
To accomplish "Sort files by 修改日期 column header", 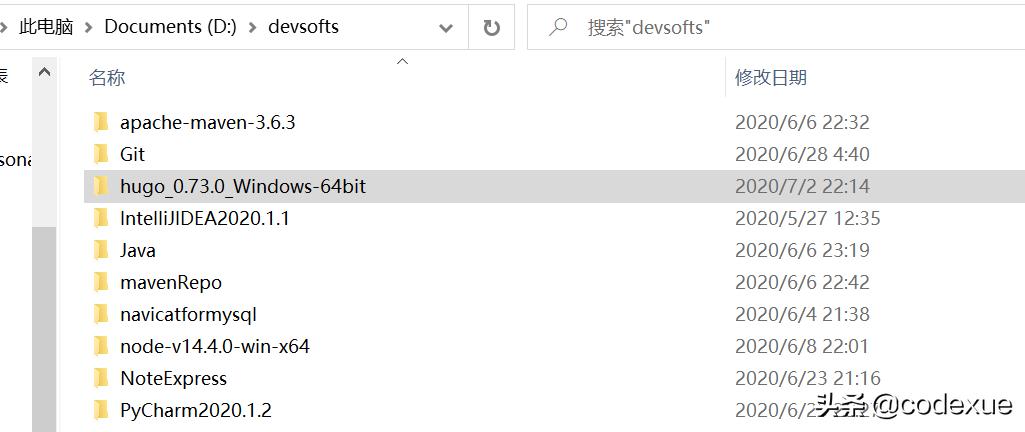I will 771,77.
